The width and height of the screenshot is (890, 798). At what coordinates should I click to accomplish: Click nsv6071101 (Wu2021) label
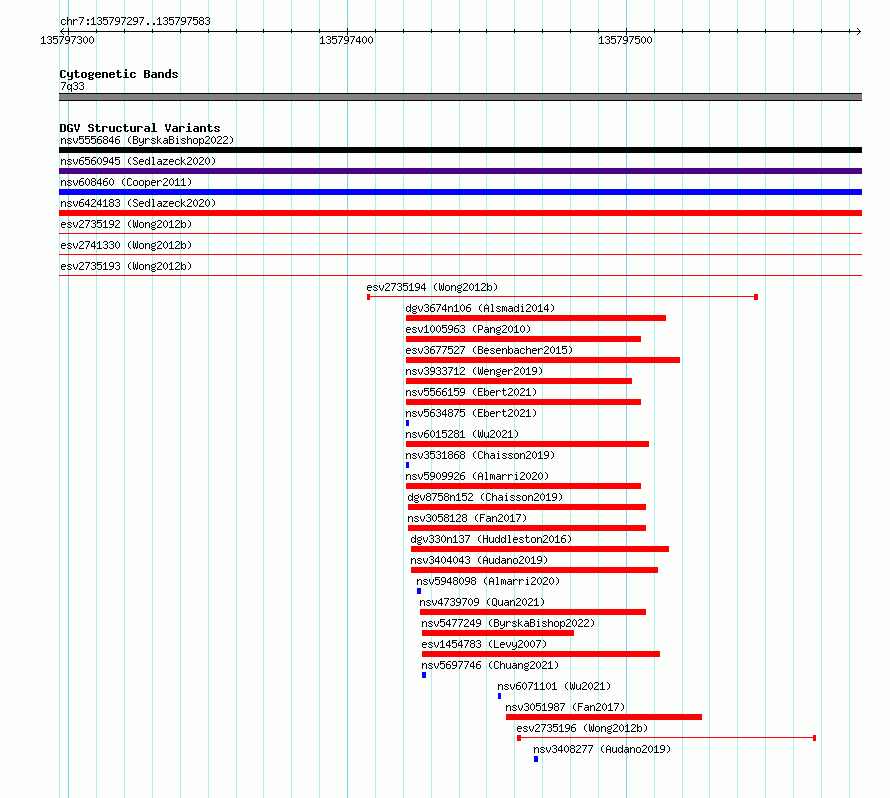pyautogui.click(x=554, y=686)
